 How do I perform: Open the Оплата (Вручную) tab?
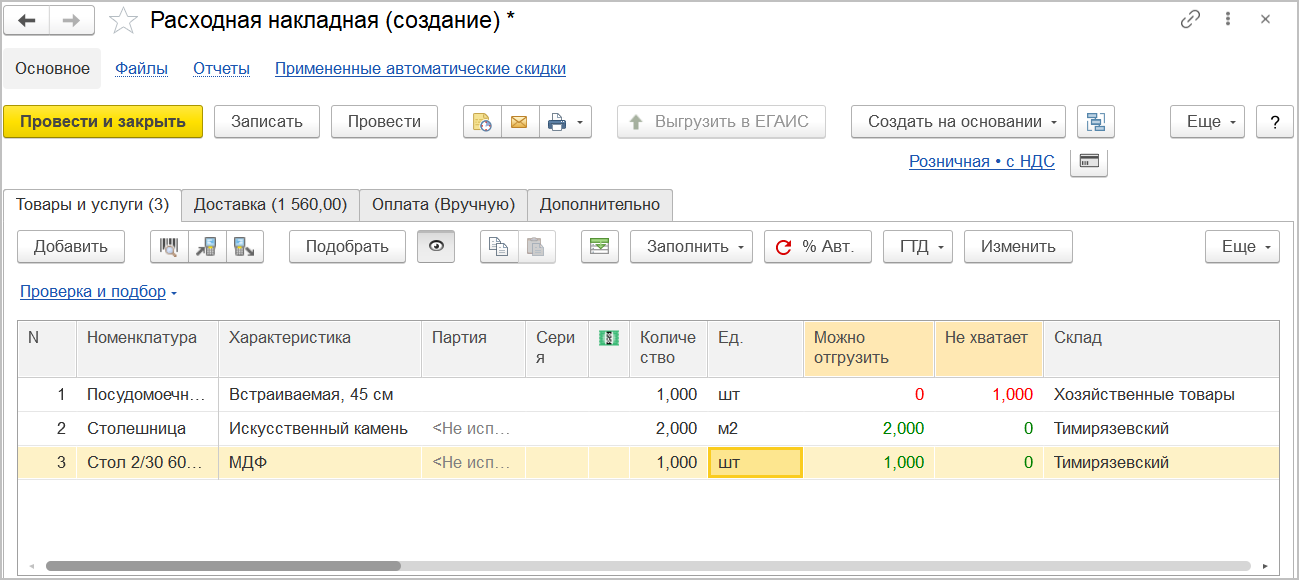(443, 205)
